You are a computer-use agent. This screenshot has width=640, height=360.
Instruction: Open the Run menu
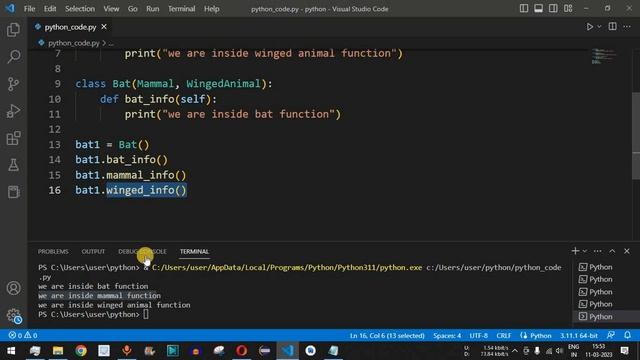[153, 9]
